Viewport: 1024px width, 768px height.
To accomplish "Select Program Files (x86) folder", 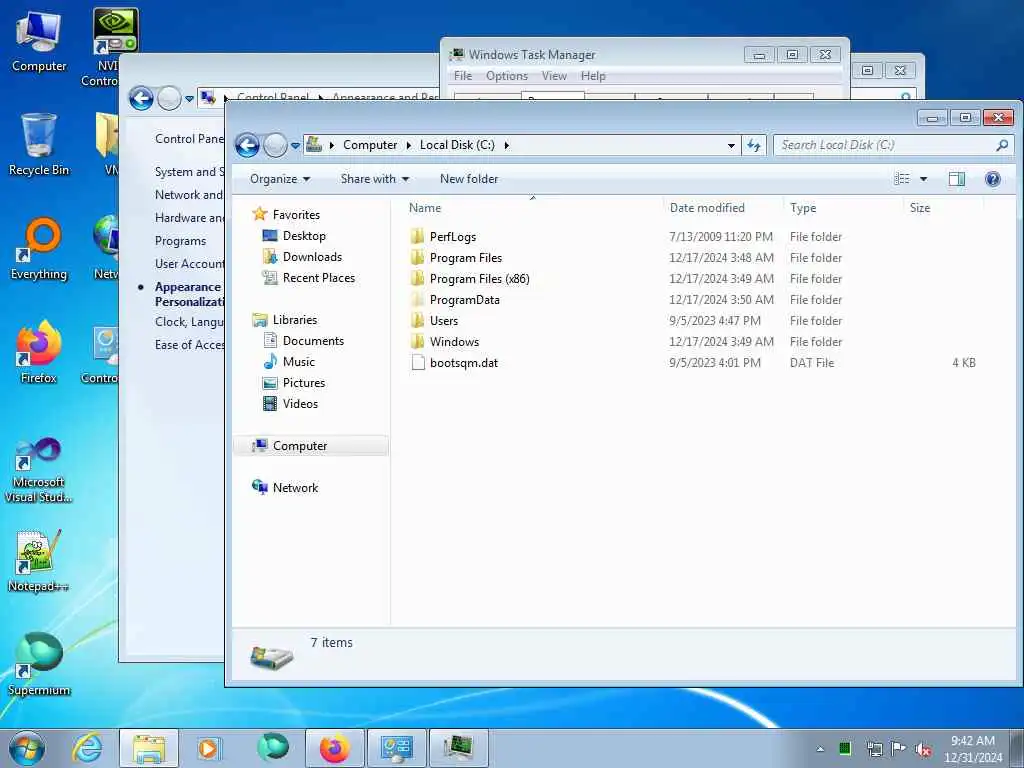I will (x=479, y=279).
